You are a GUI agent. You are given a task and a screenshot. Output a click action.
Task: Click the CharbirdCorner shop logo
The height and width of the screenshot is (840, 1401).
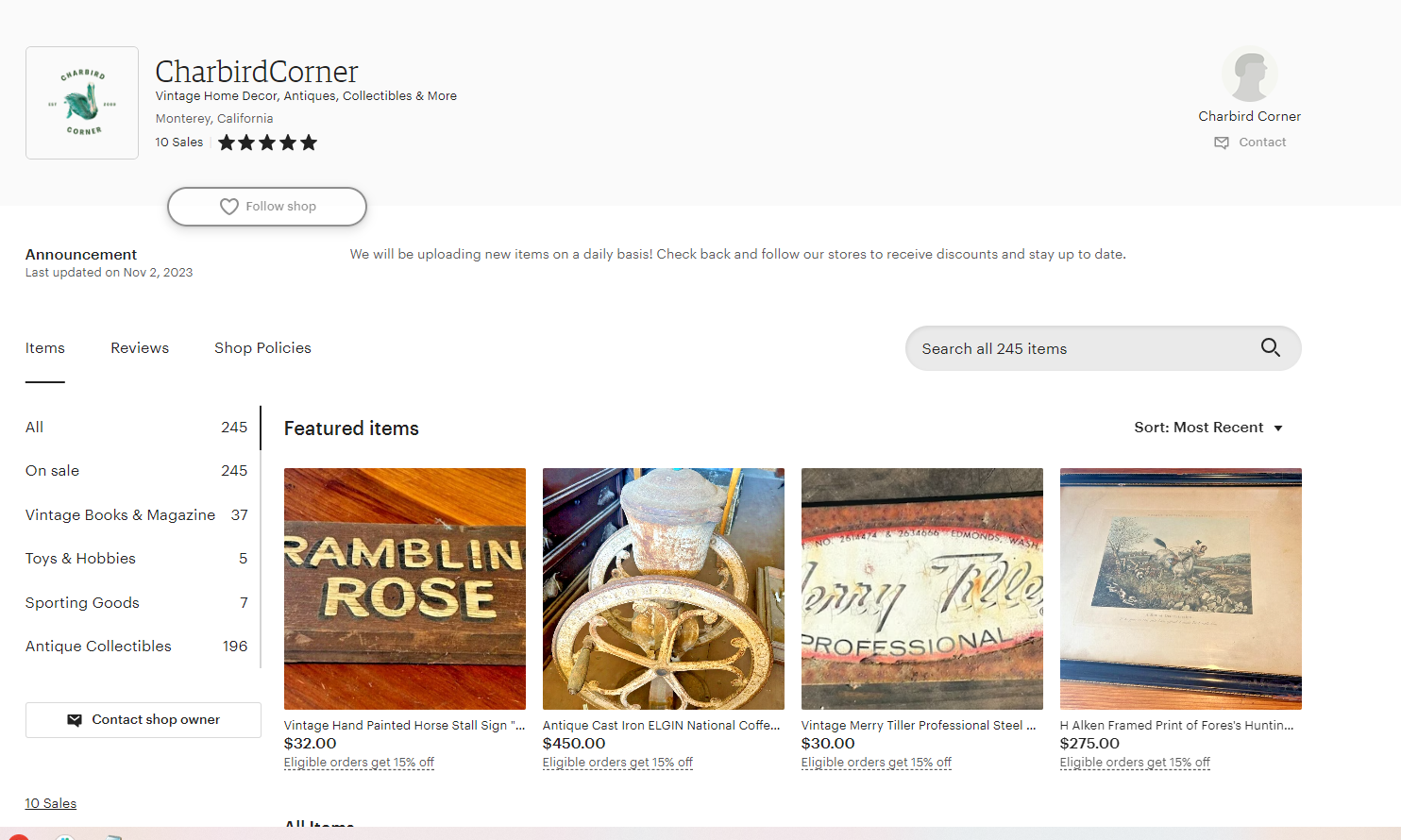(82, 103)
